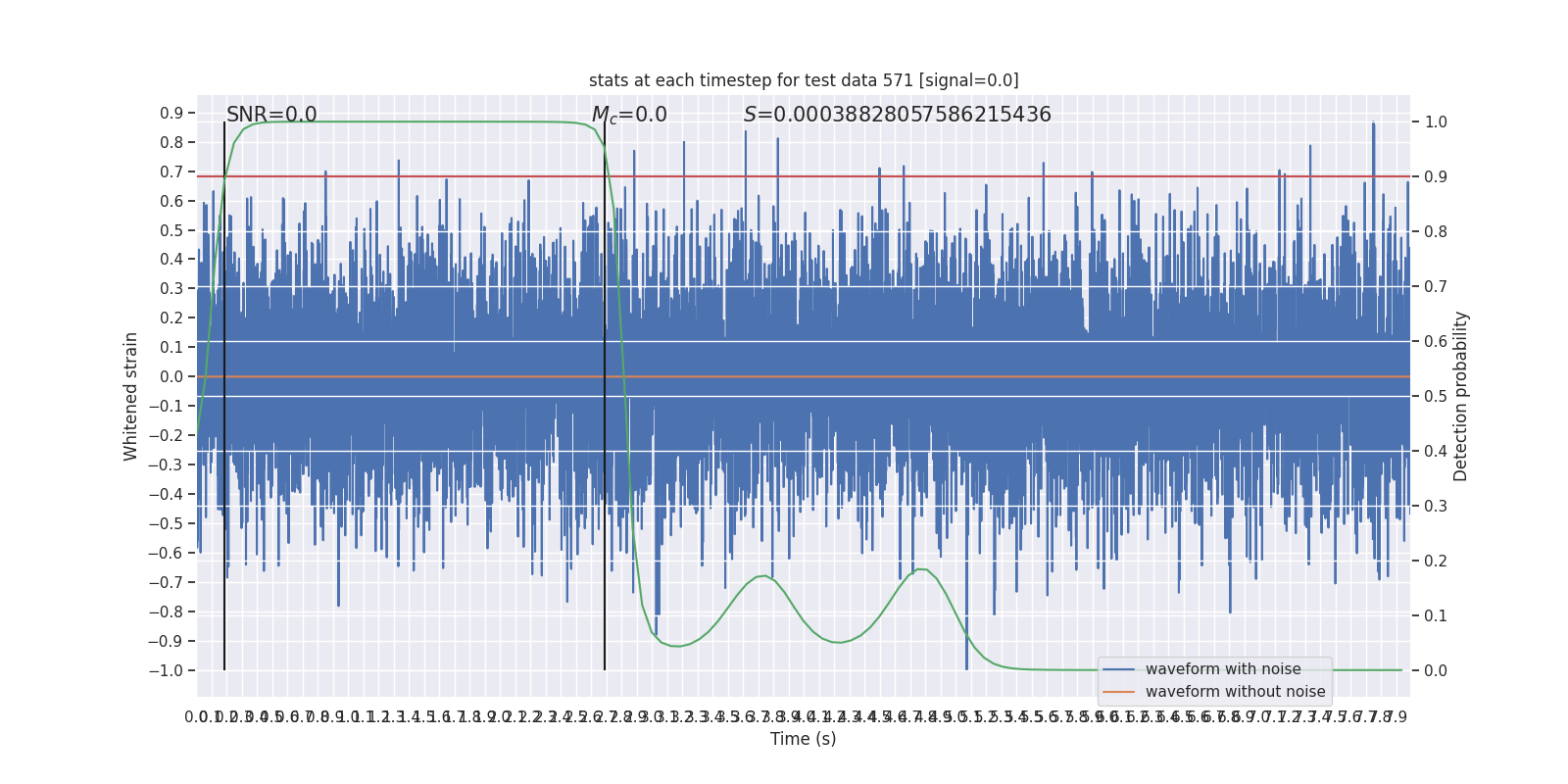The height and width of the screenshot is (784, 1568).
Task: Click the 1.0 tick on detection probability axis
Action: [x=1436, y=122]
